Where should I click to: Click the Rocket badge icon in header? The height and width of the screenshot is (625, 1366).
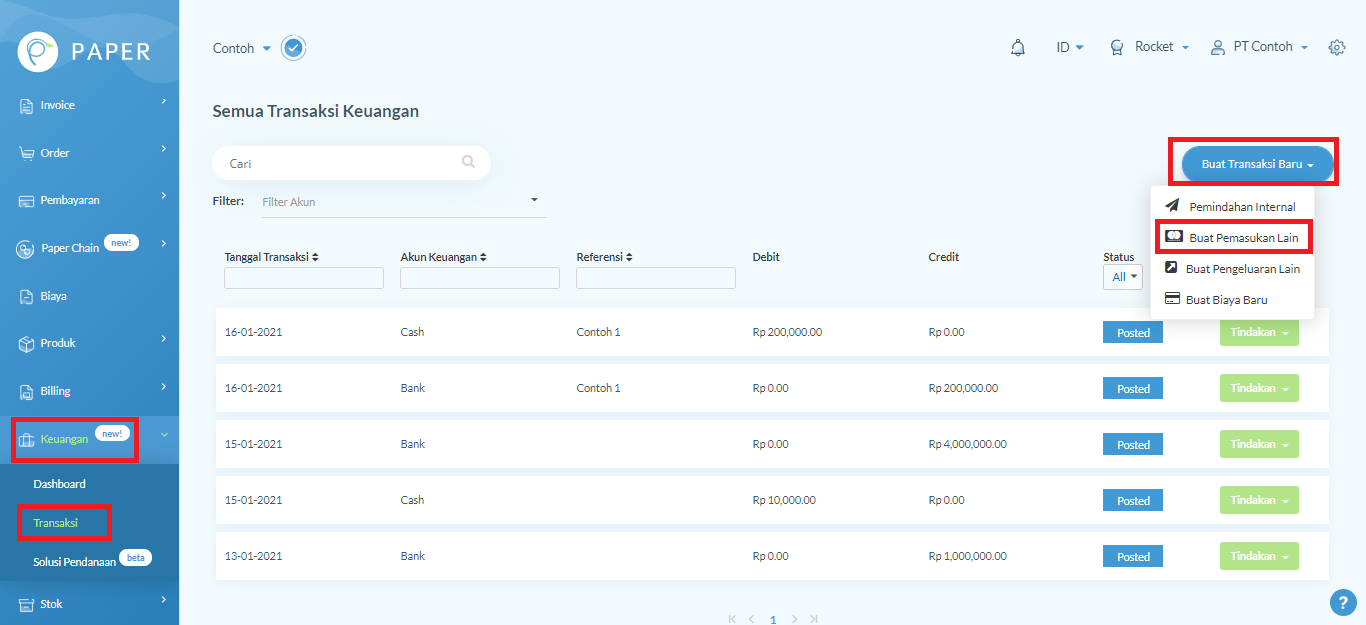pos(1117,48)
